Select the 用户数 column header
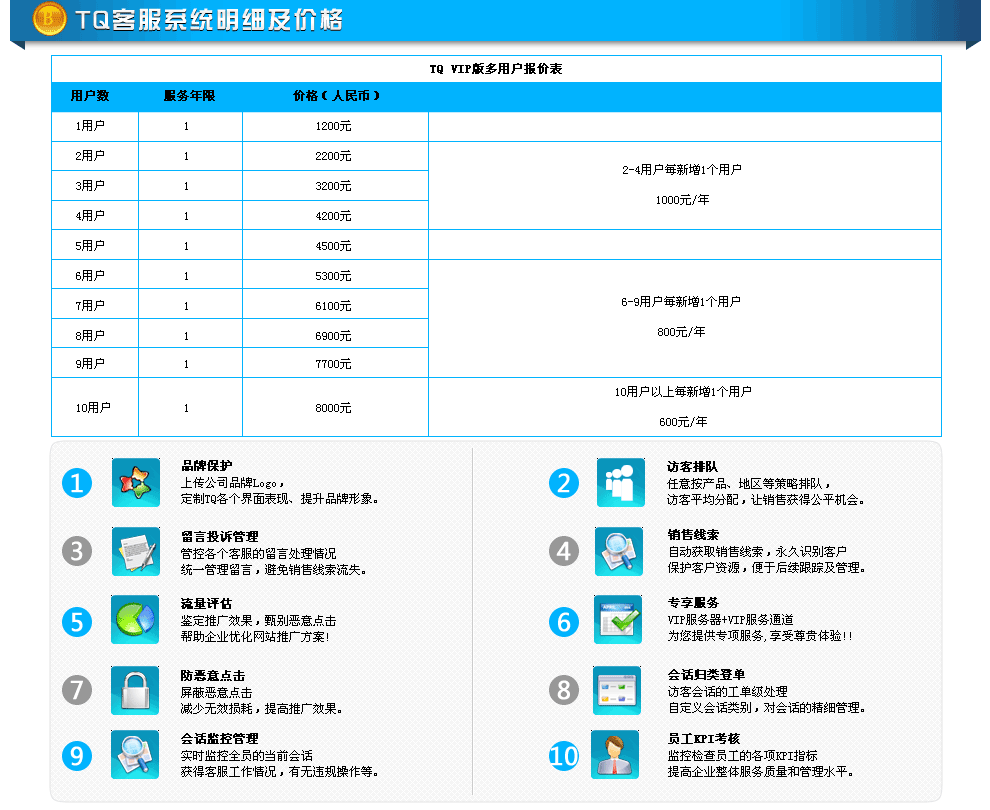 [x=94, y=97]
